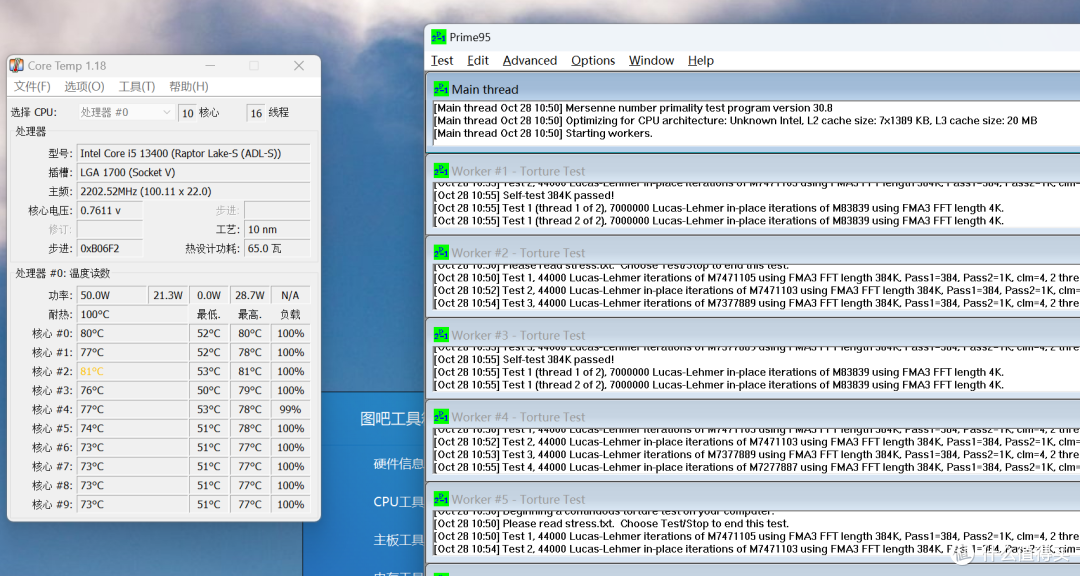Click the Worker #4 window icon
1080x576 pixels.
441,417
